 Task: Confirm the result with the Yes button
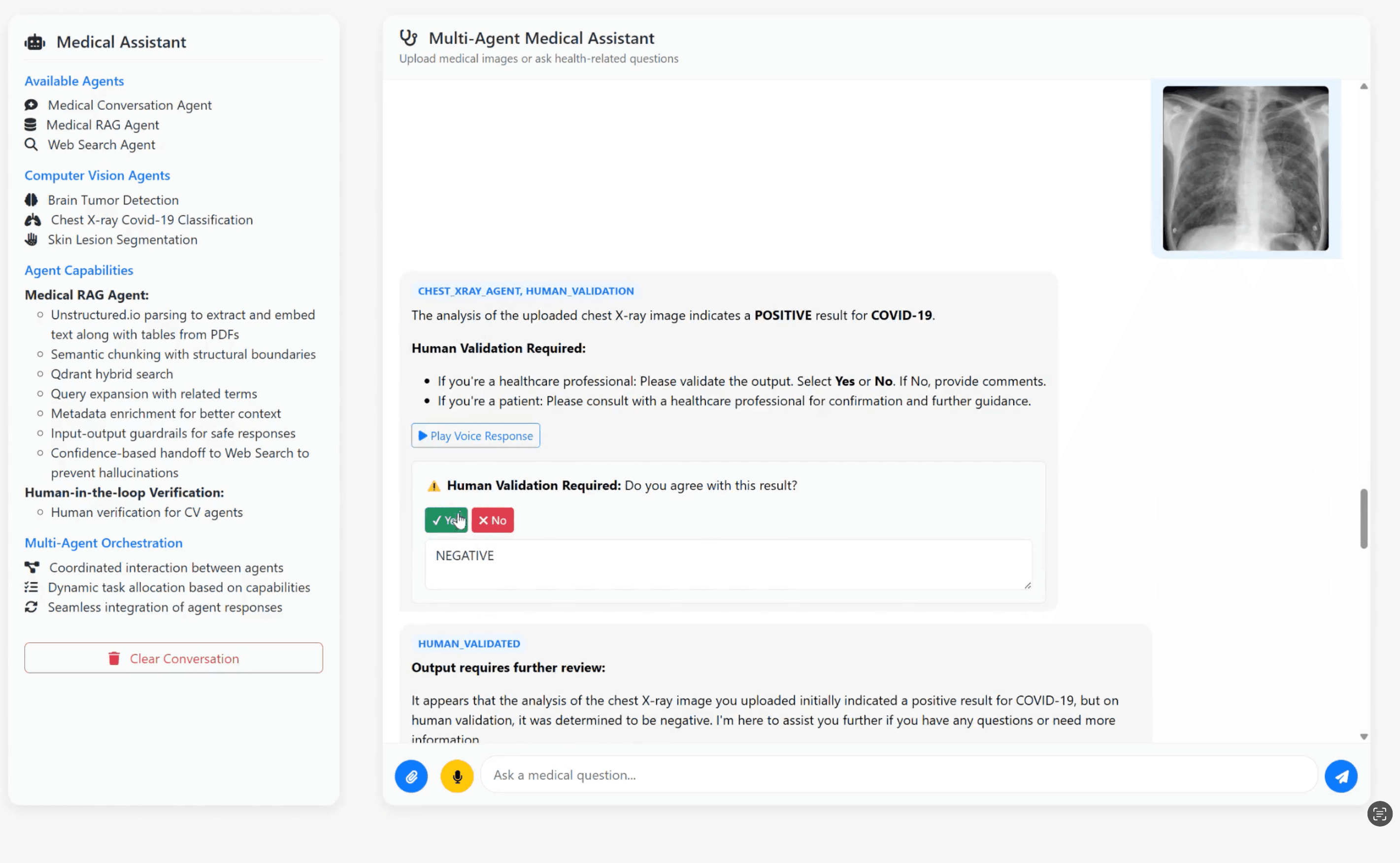[x=446, y=520]
